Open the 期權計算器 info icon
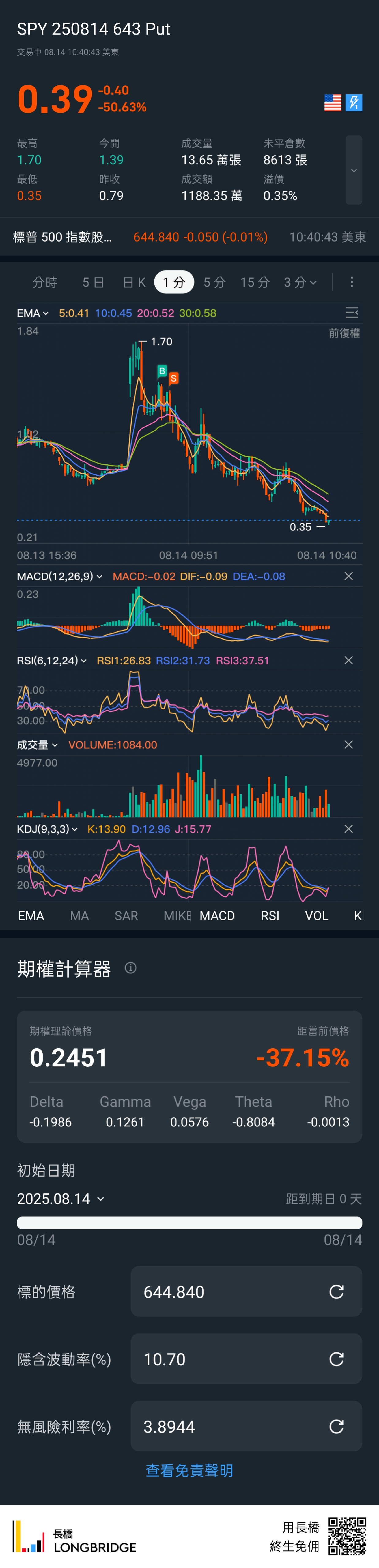Viewport: 379px width, 1568px height. [x=131, y=968]
